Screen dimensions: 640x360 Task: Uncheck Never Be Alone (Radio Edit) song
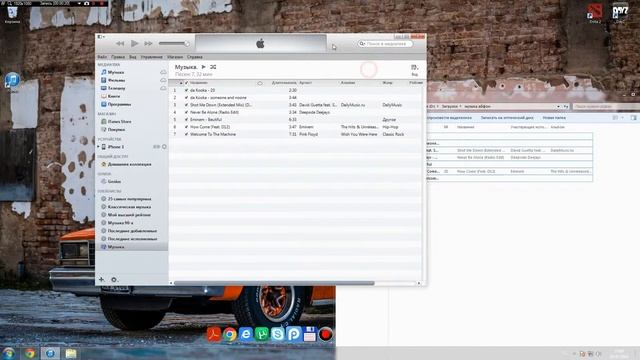(x=187, y=112)
